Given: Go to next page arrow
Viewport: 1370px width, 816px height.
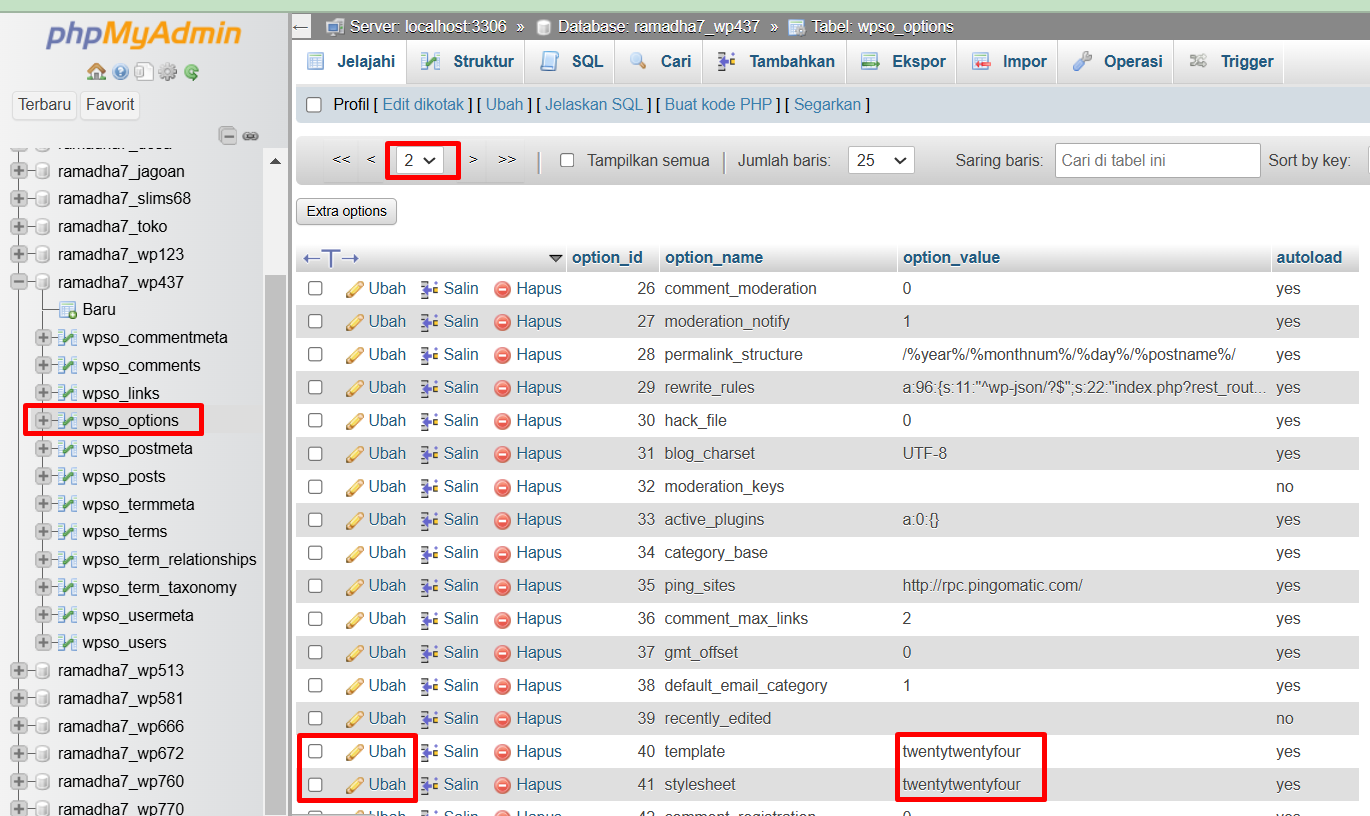Looking at the screenshot, I should (474, 160).
